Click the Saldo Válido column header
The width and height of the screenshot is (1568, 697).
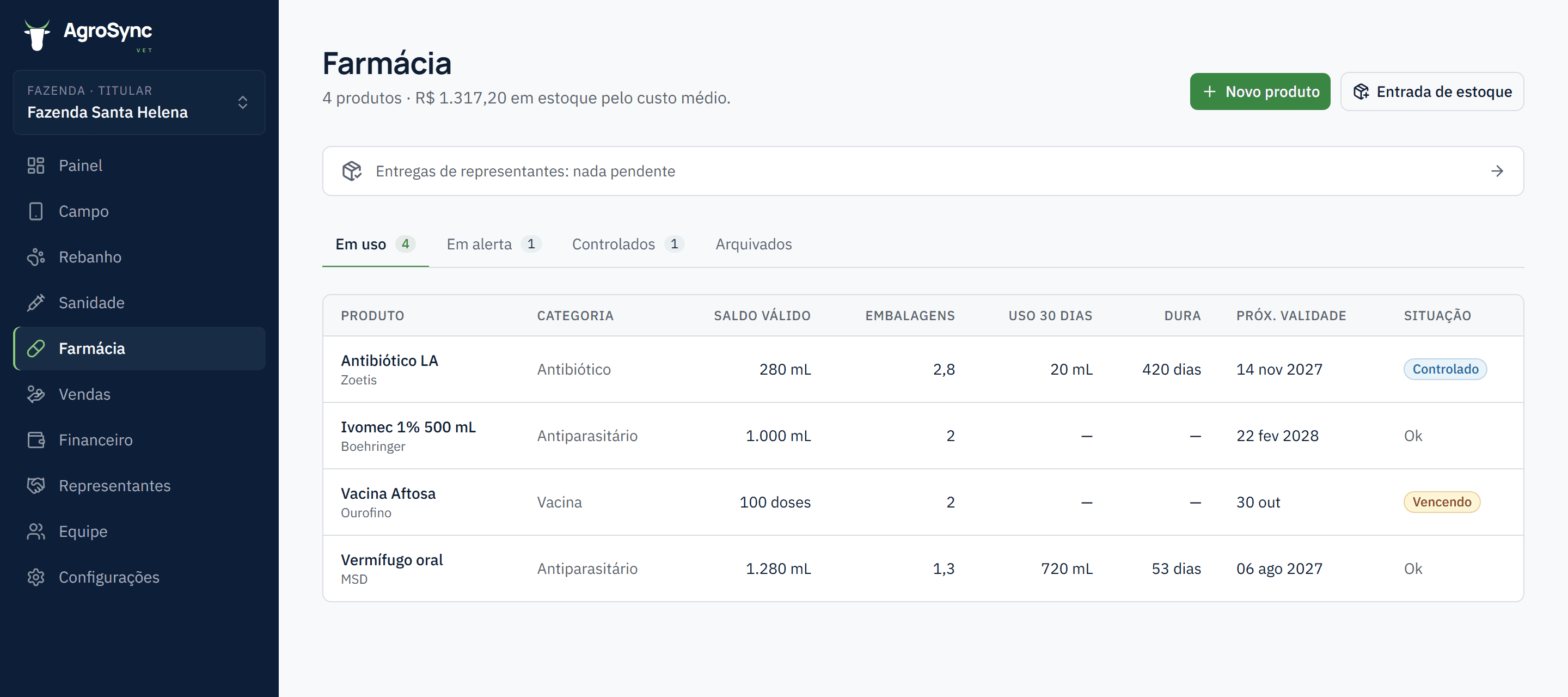[762, 315]
